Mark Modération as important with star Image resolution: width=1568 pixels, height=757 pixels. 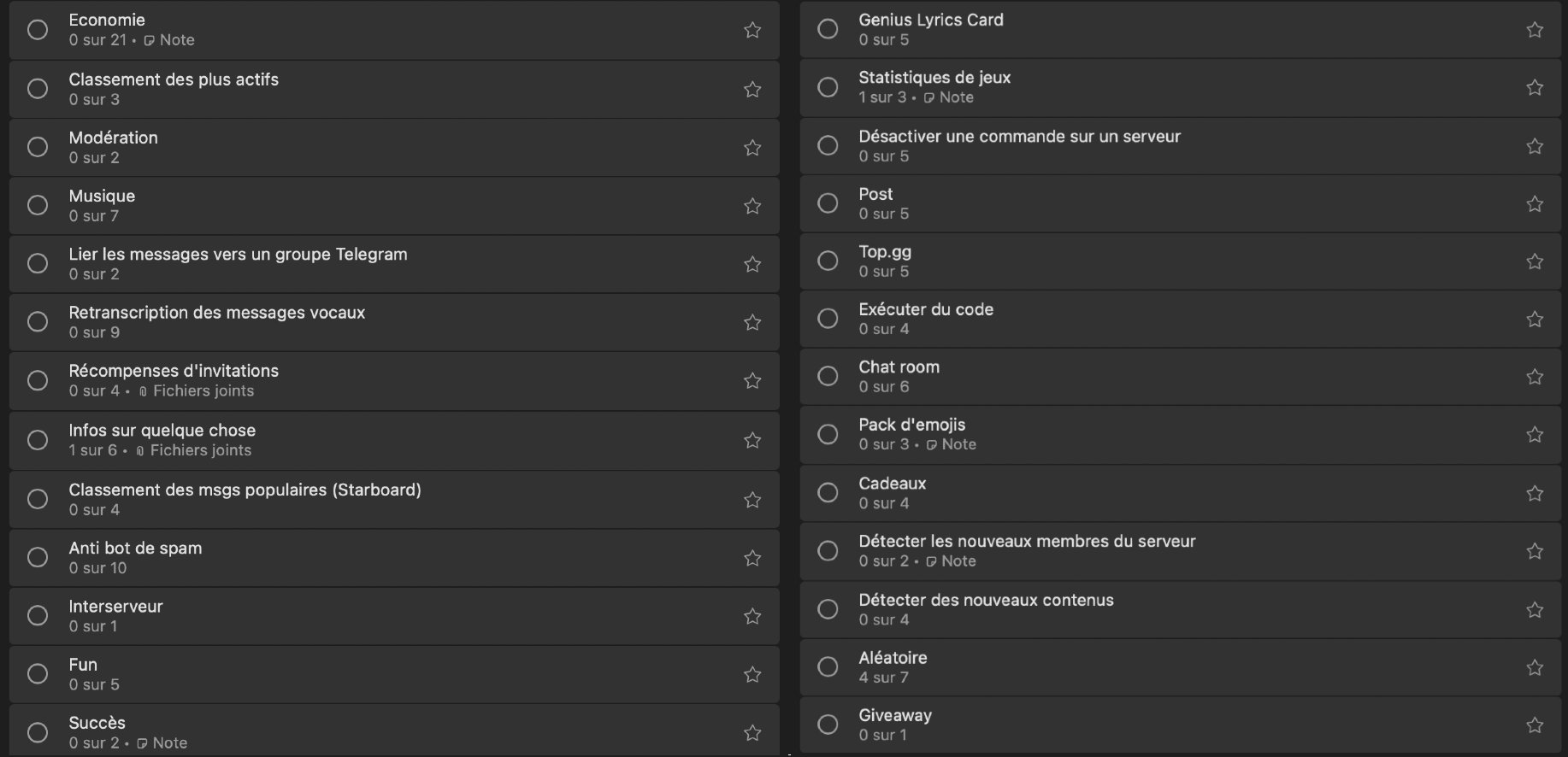coord(752,148)
